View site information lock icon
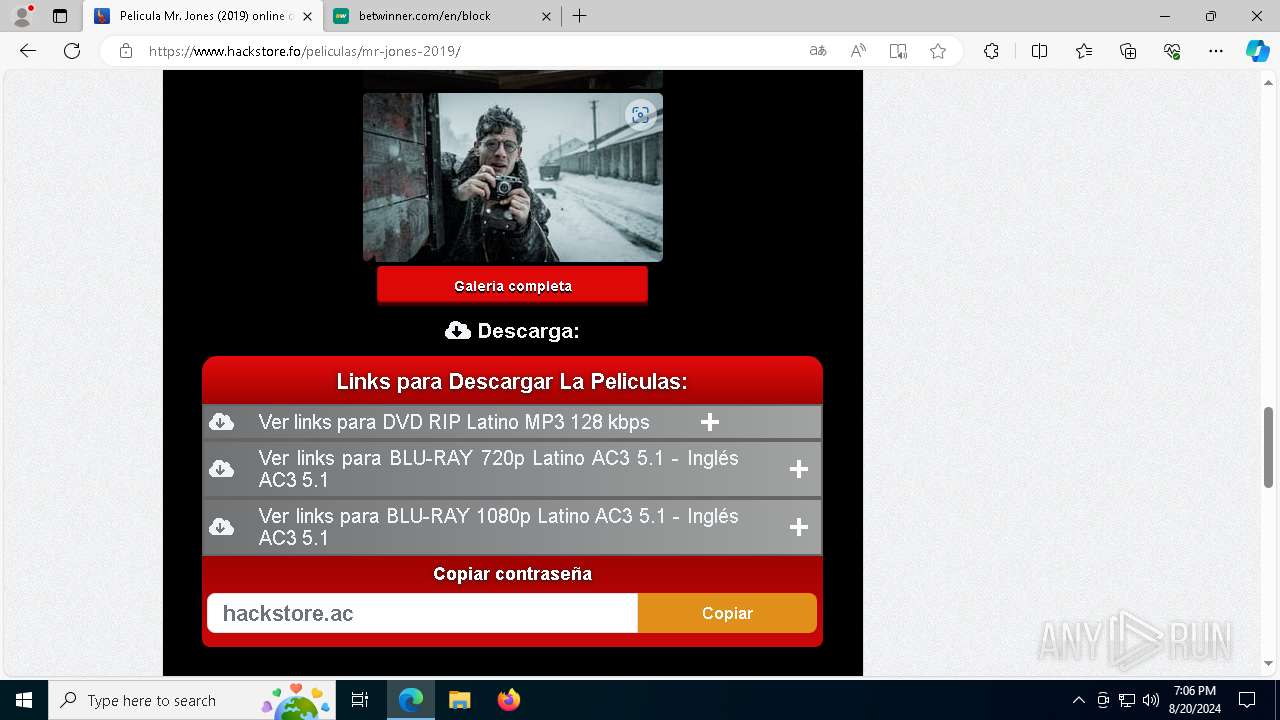This screenshot has height=720, width=1280. pos(126,51)
